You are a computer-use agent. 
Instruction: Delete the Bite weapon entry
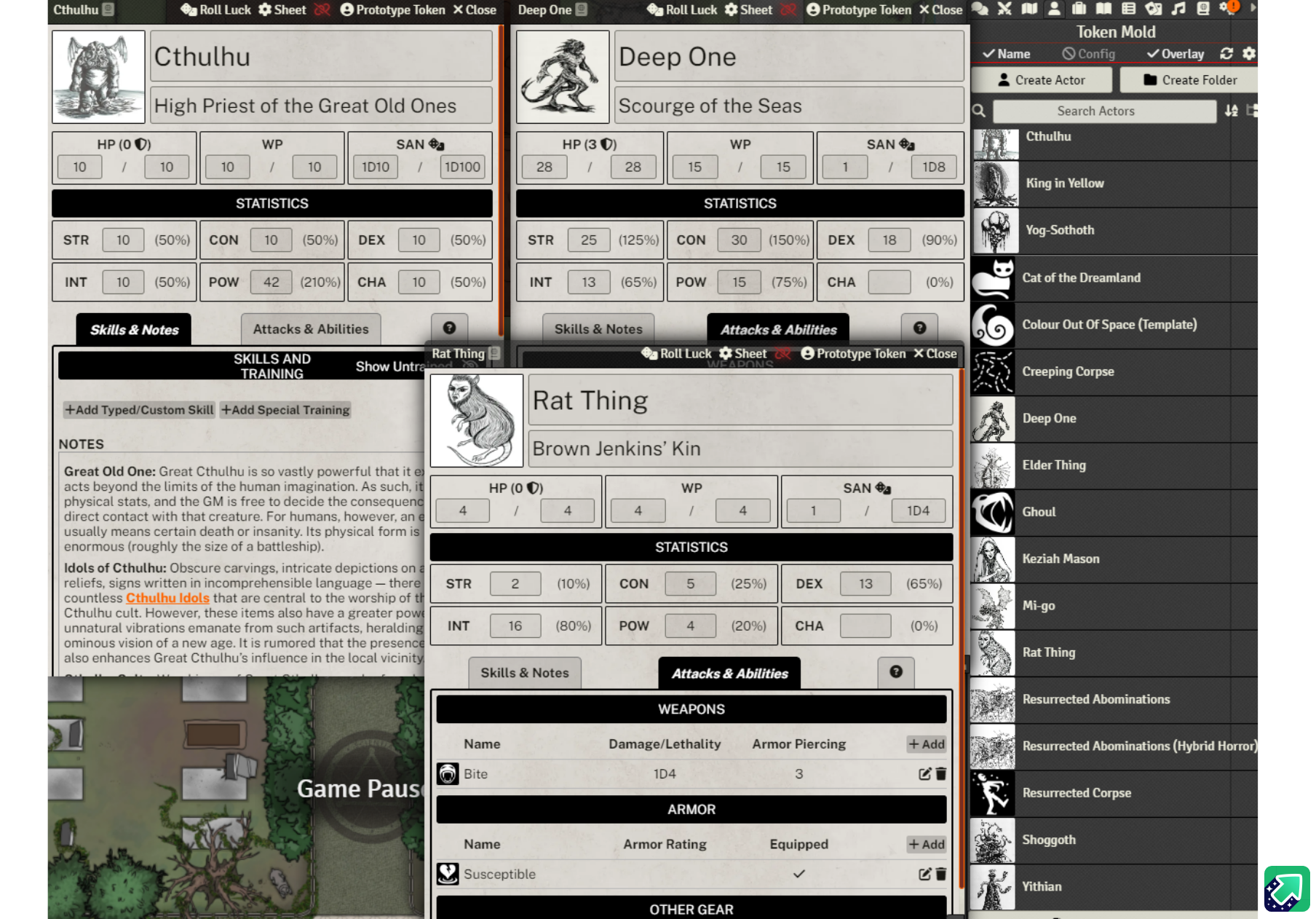tap(940, 774)
